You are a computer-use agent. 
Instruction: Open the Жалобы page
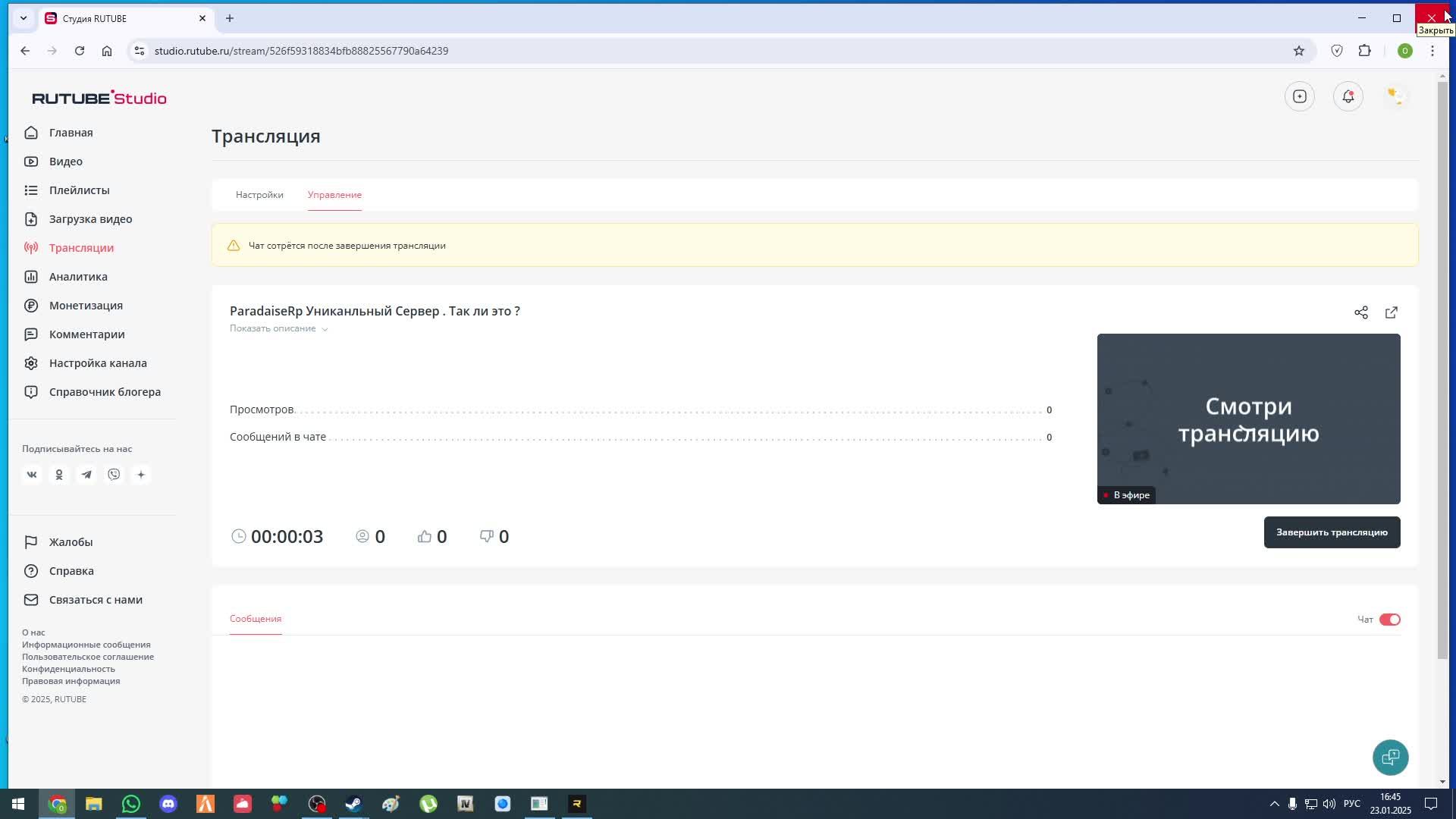coord(71,542)
